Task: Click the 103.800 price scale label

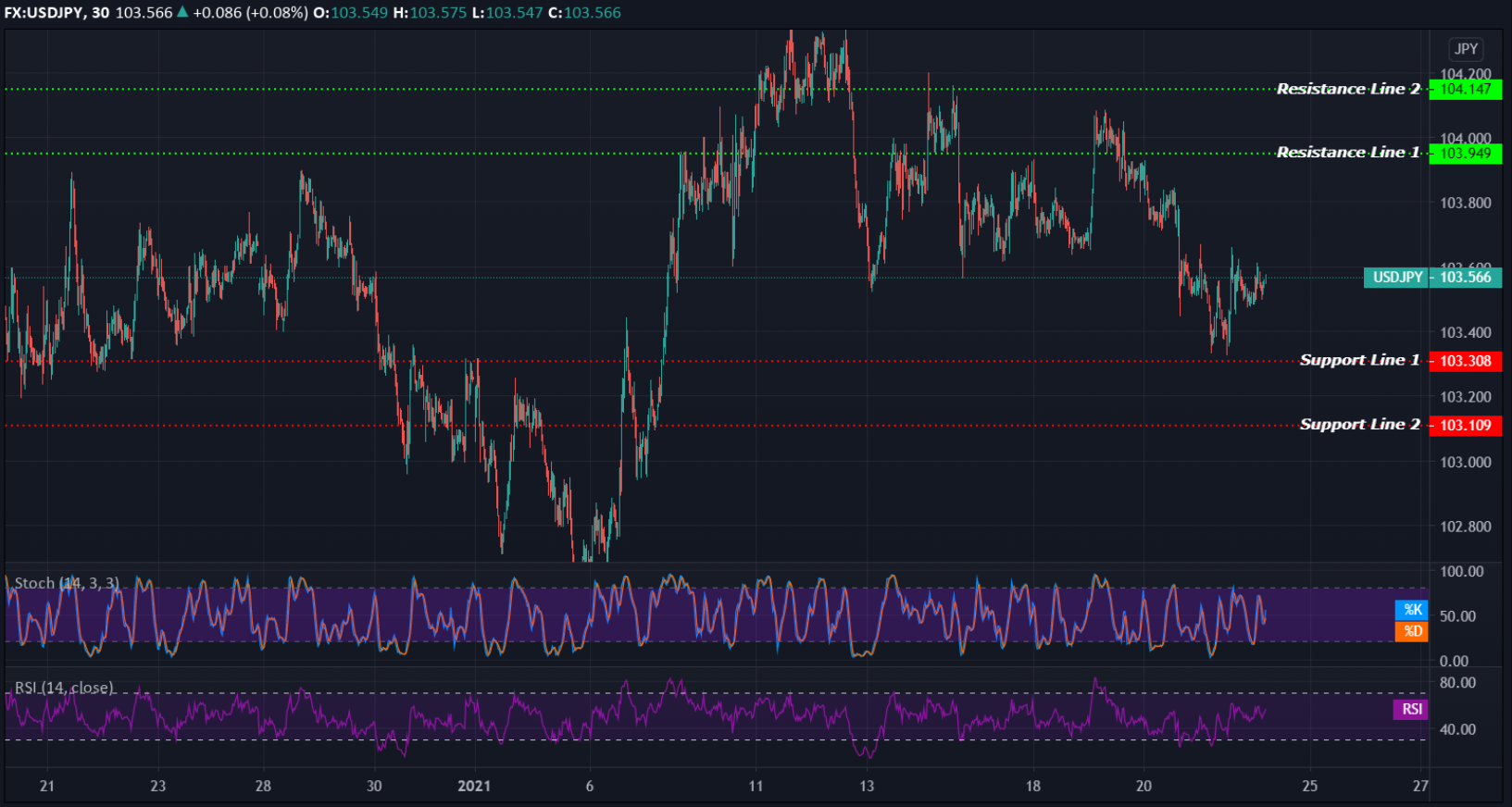Action: [1466, 203]
